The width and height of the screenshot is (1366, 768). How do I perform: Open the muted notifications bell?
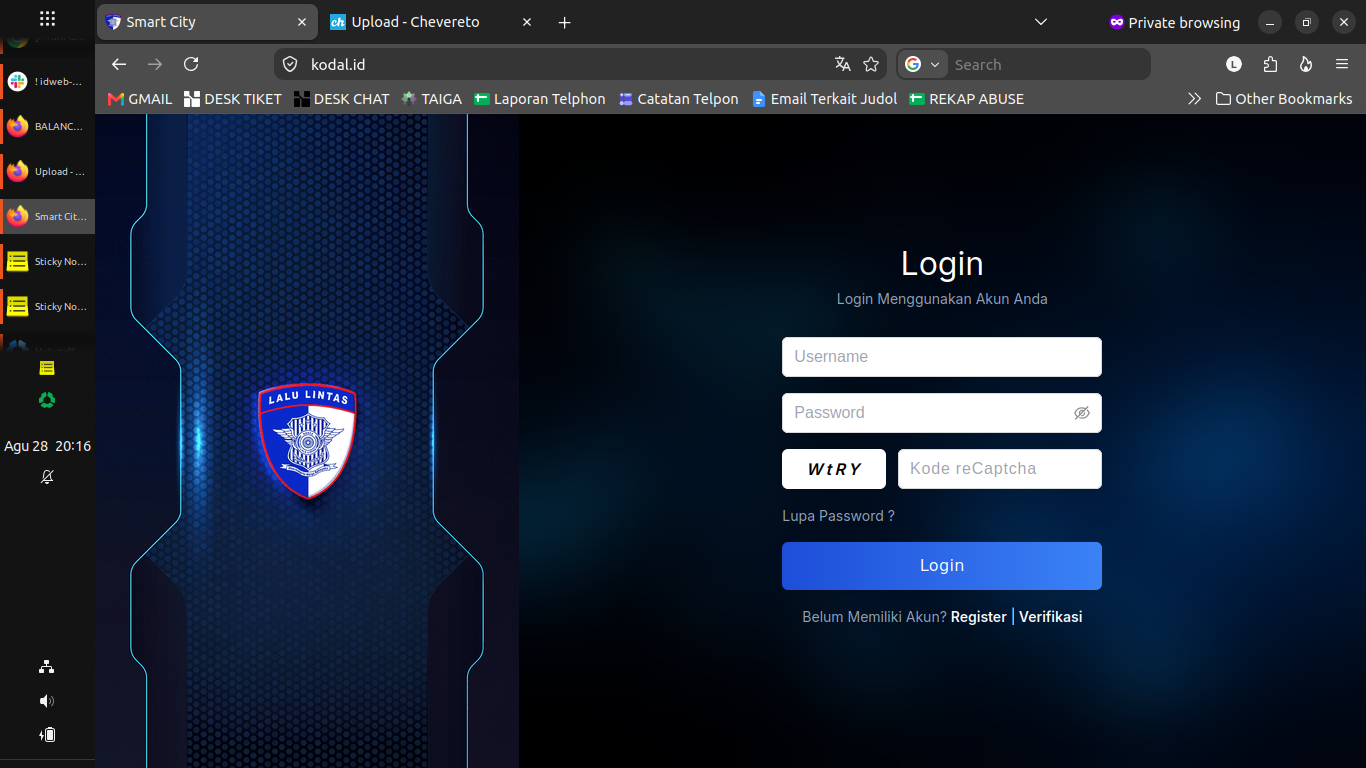[47, 477]
